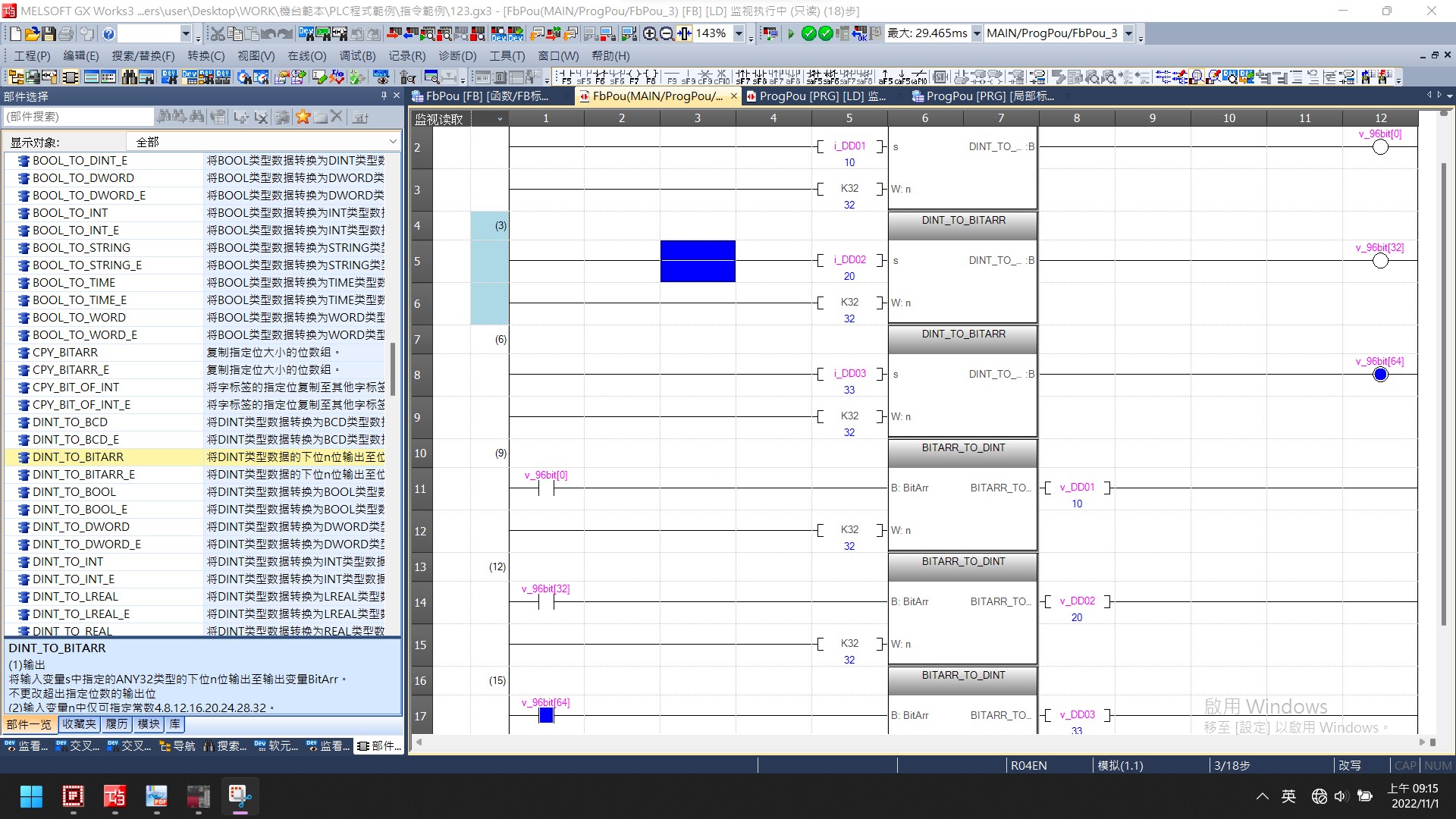Click the 收藏夹 button below parts list
This screenshot has height=819, width=1456.
click(x=79, y=724)
